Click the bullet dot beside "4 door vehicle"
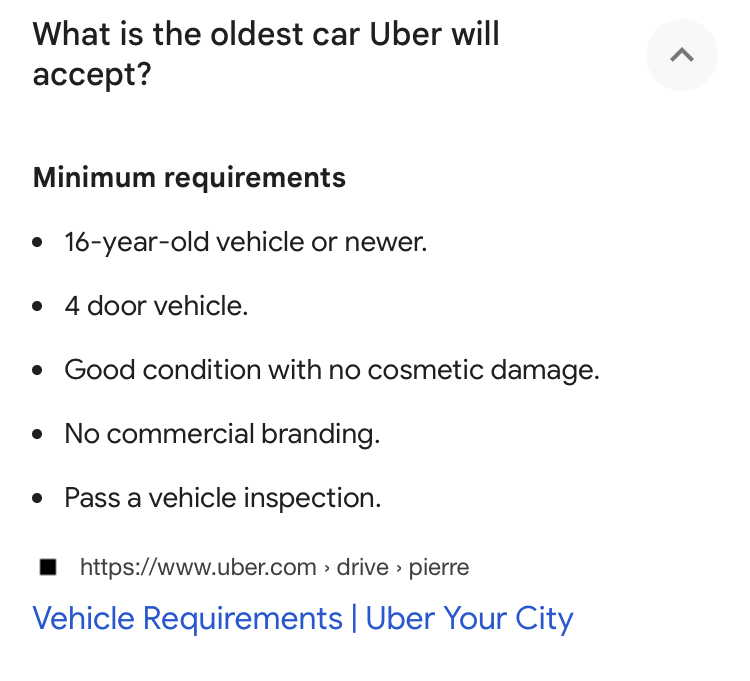Image resolution: width=750 pixels, height=681 pixels. (38, 307)
